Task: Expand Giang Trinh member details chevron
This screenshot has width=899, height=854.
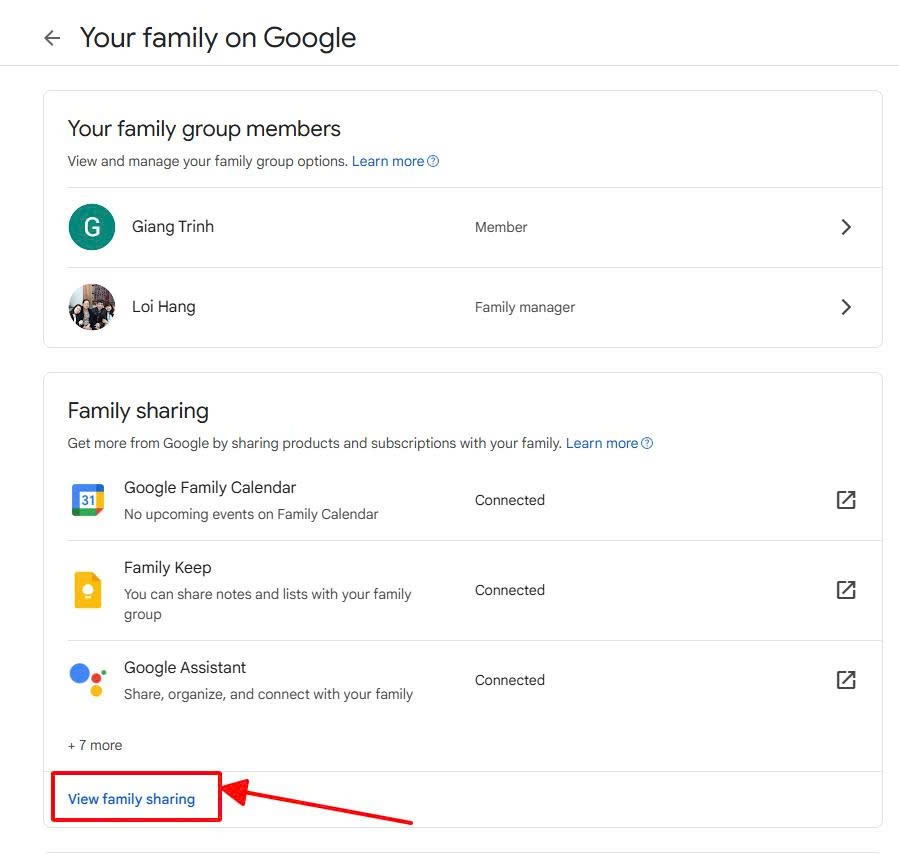Action: pos(845,227)
